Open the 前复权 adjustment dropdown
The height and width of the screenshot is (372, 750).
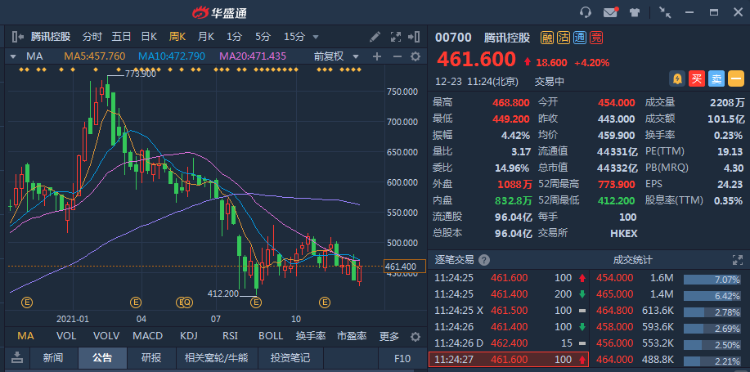tap(336, 56)
